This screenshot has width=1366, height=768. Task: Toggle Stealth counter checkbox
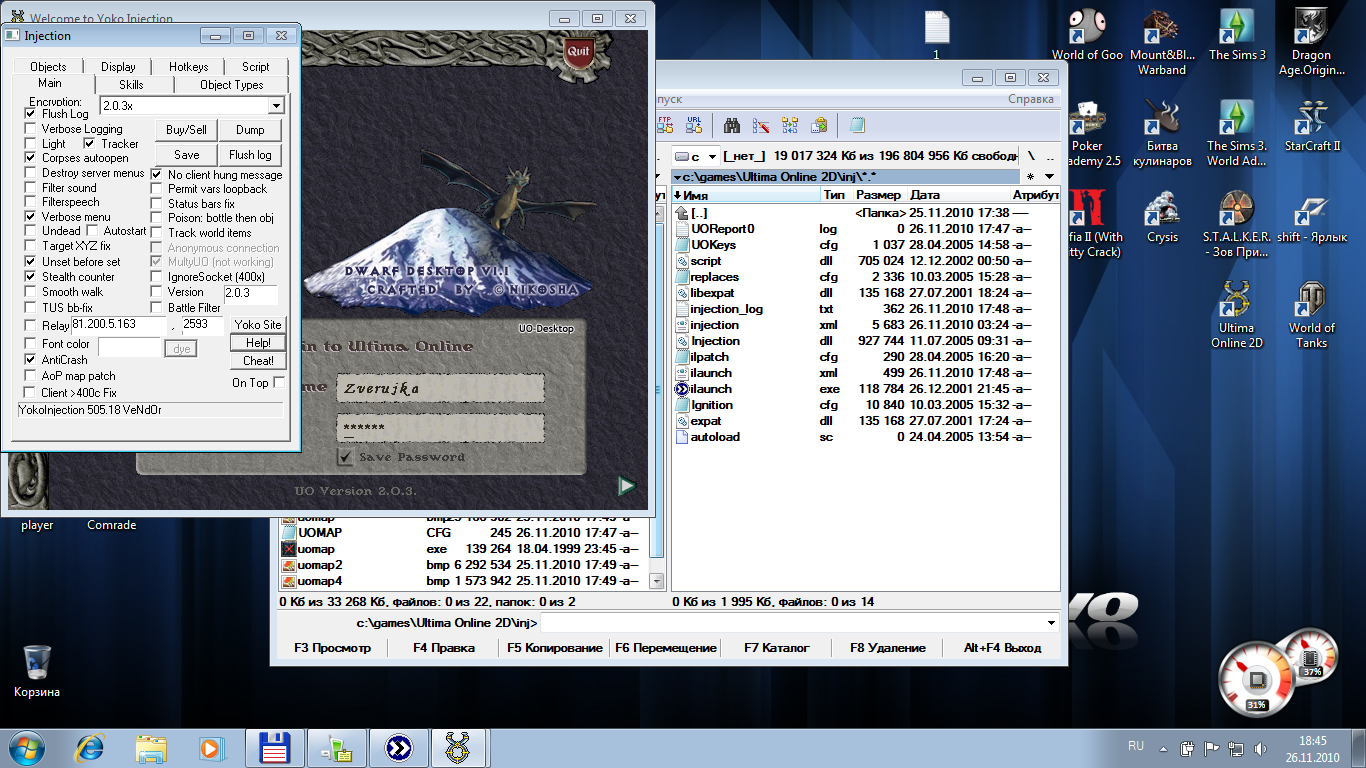point(31,276)
